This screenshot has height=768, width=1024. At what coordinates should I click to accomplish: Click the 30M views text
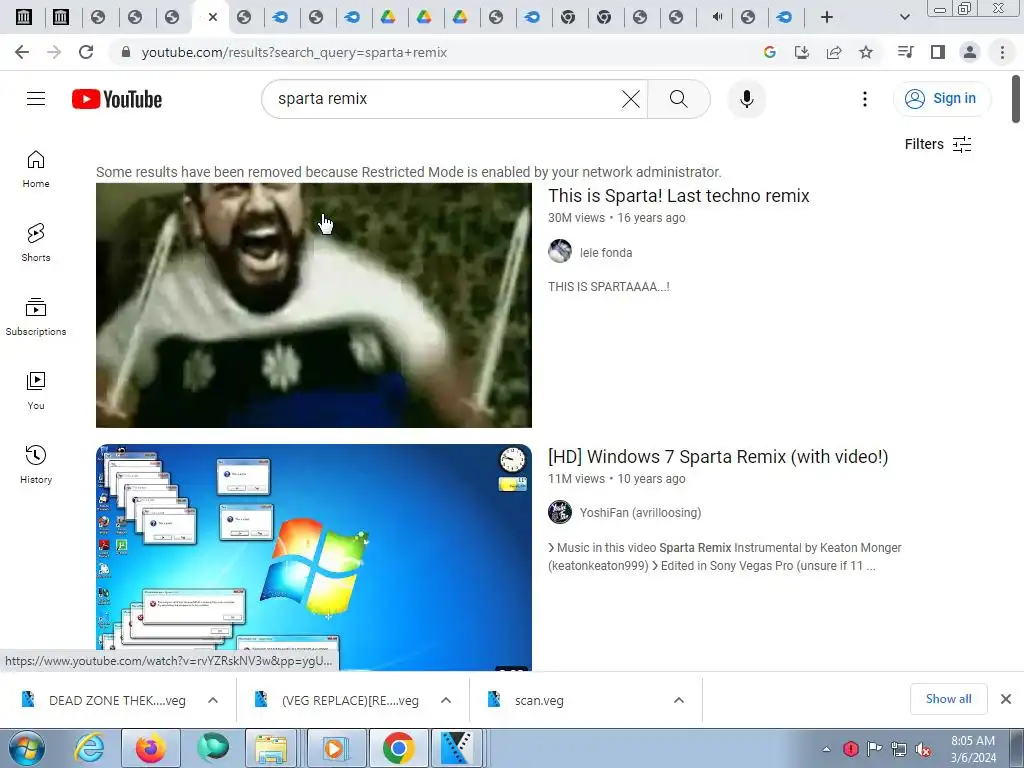(576, 218)
